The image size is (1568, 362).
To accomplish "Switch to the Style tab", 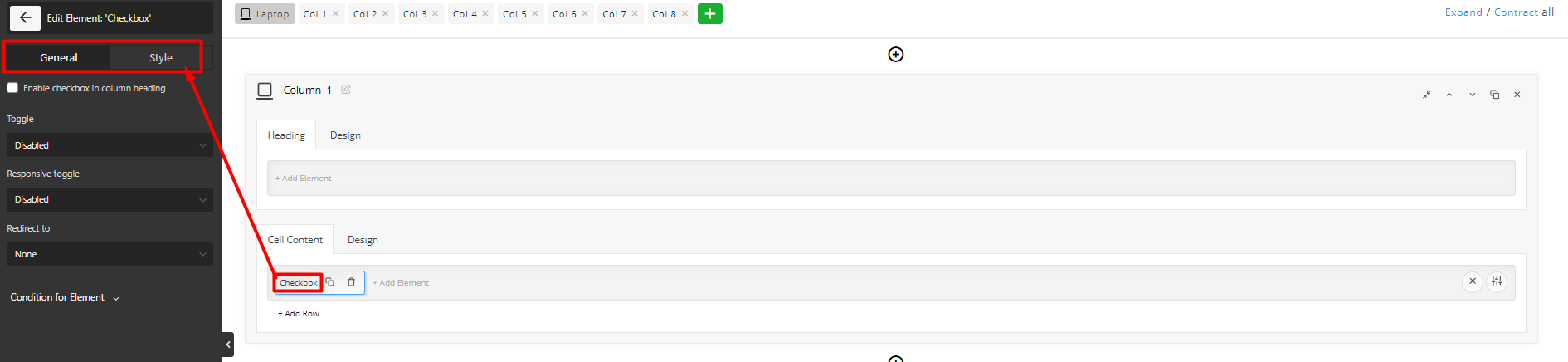I will point(161,57).
